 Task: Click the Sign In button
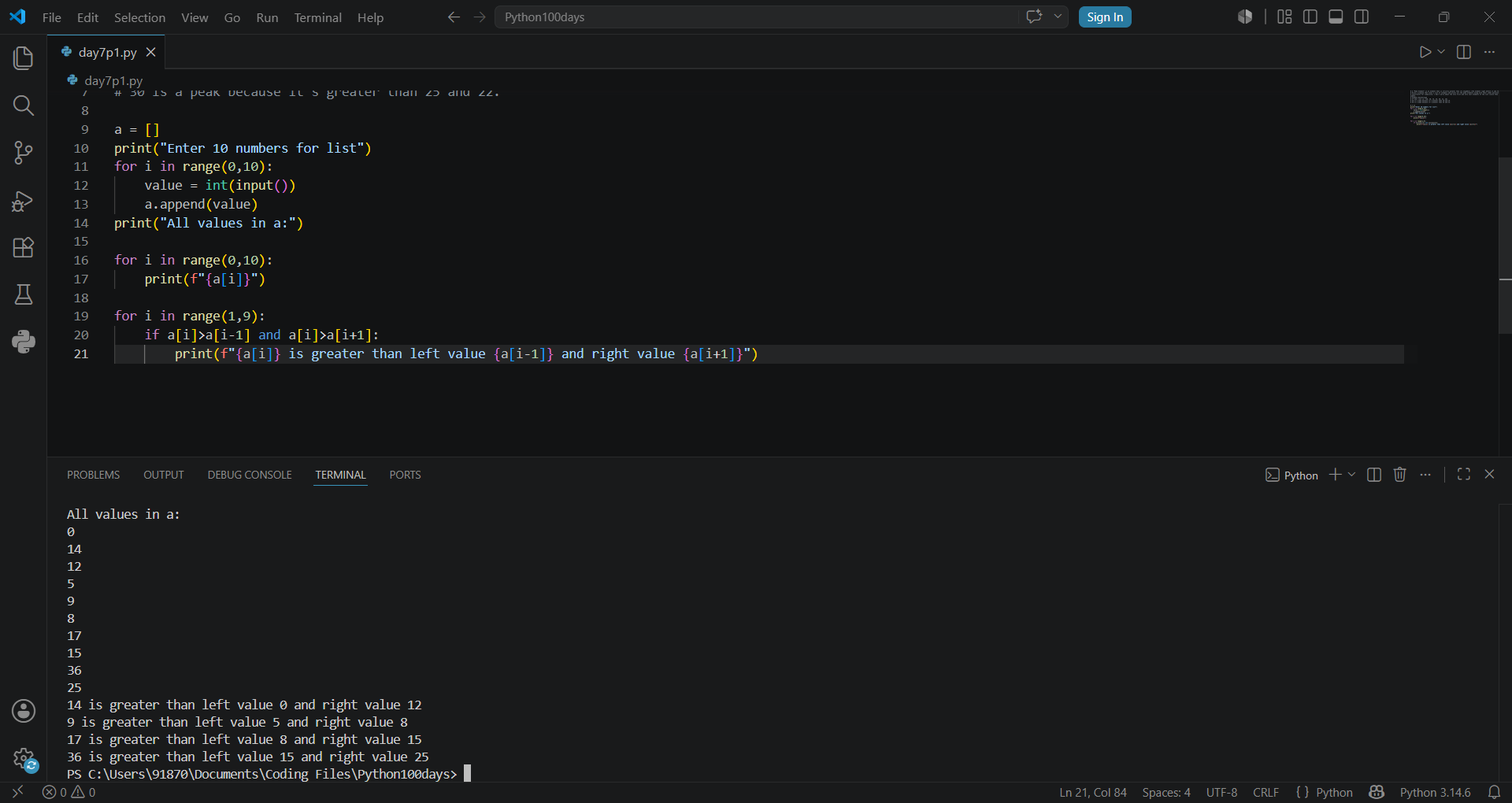(x=1105, y=17)
